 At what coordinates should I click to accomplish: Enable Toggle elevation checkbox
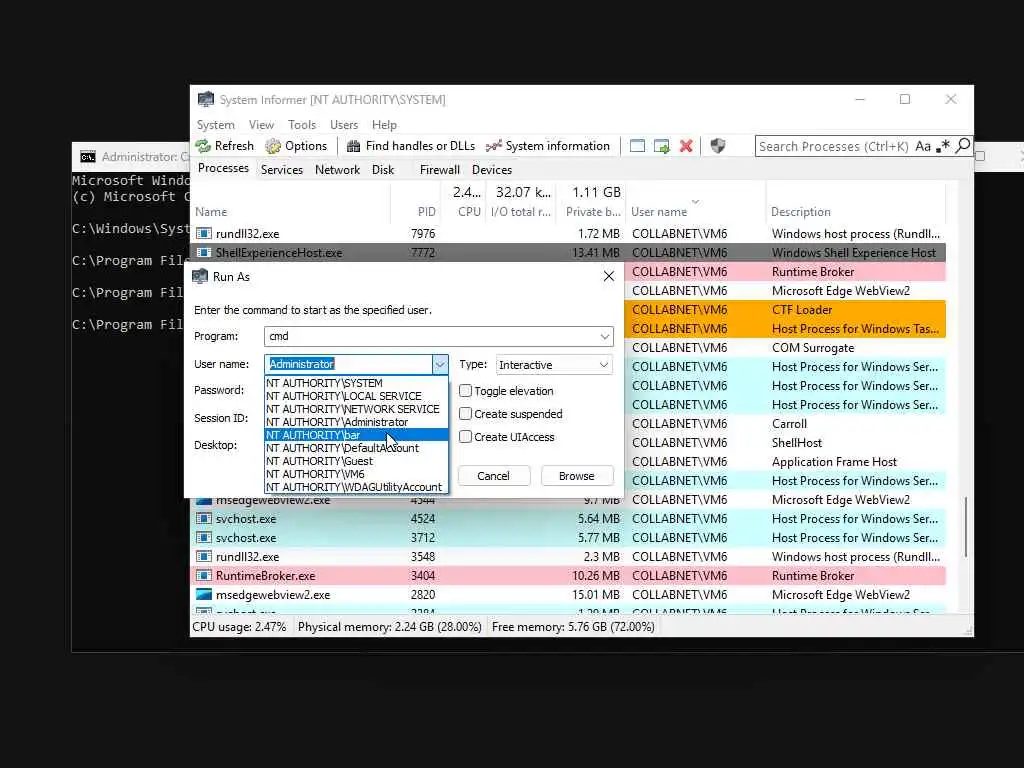pyautogui.click(x=466, y=391)
